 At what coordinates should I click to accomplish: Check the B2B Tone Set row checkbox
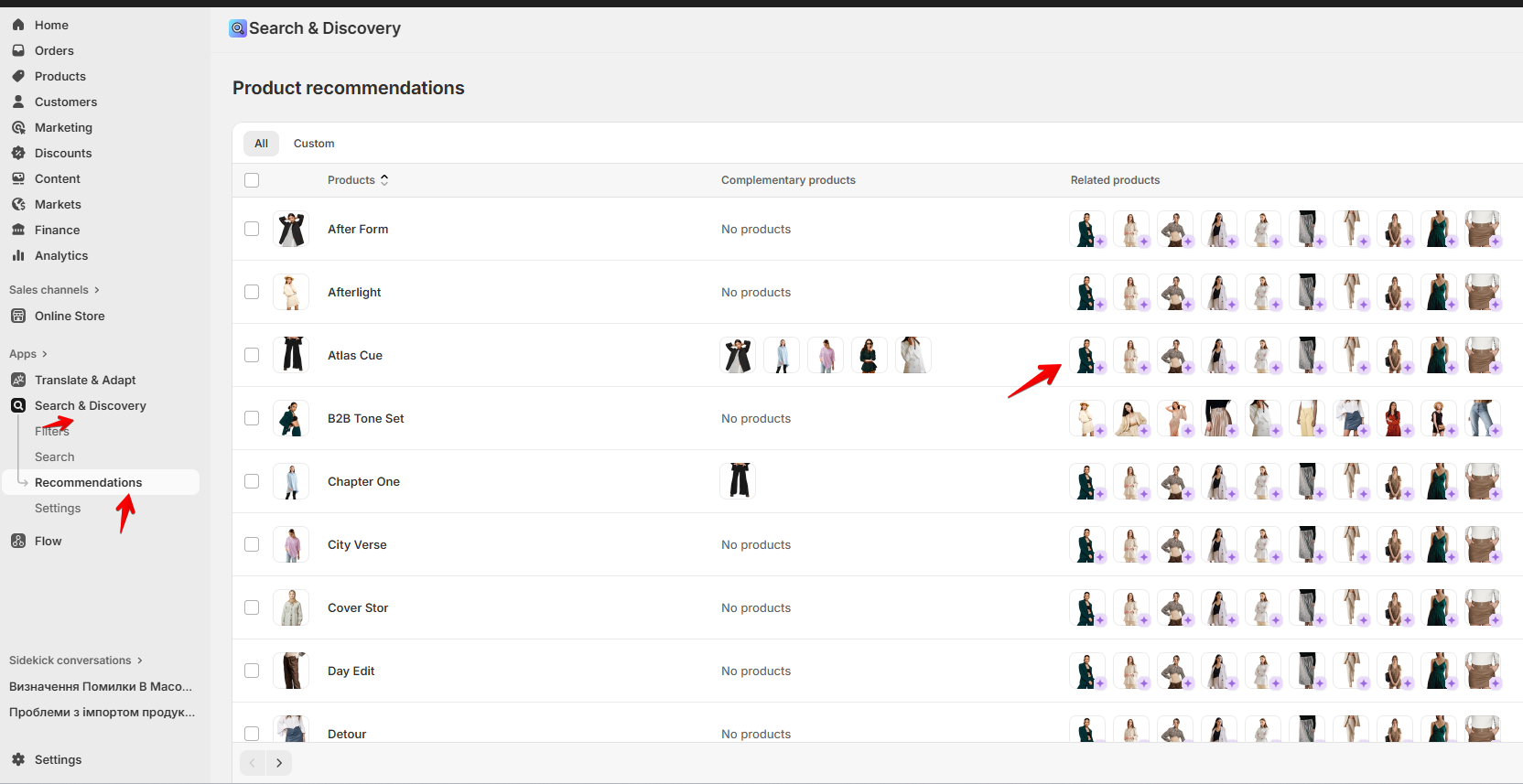[x=252, y=418]
